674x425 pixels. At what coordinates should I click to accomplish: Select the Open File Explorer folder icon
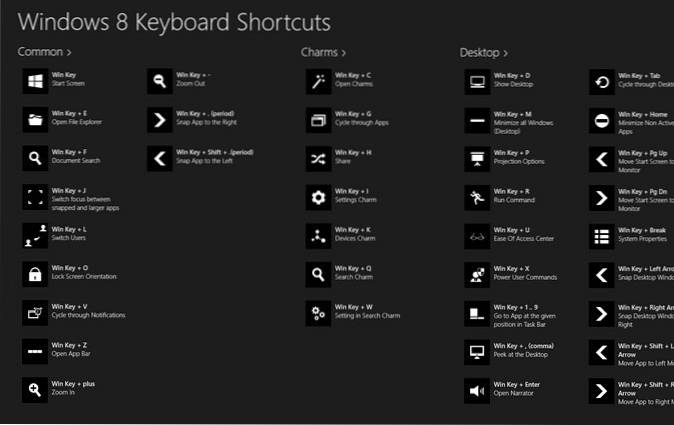click(x=34, y=119)
